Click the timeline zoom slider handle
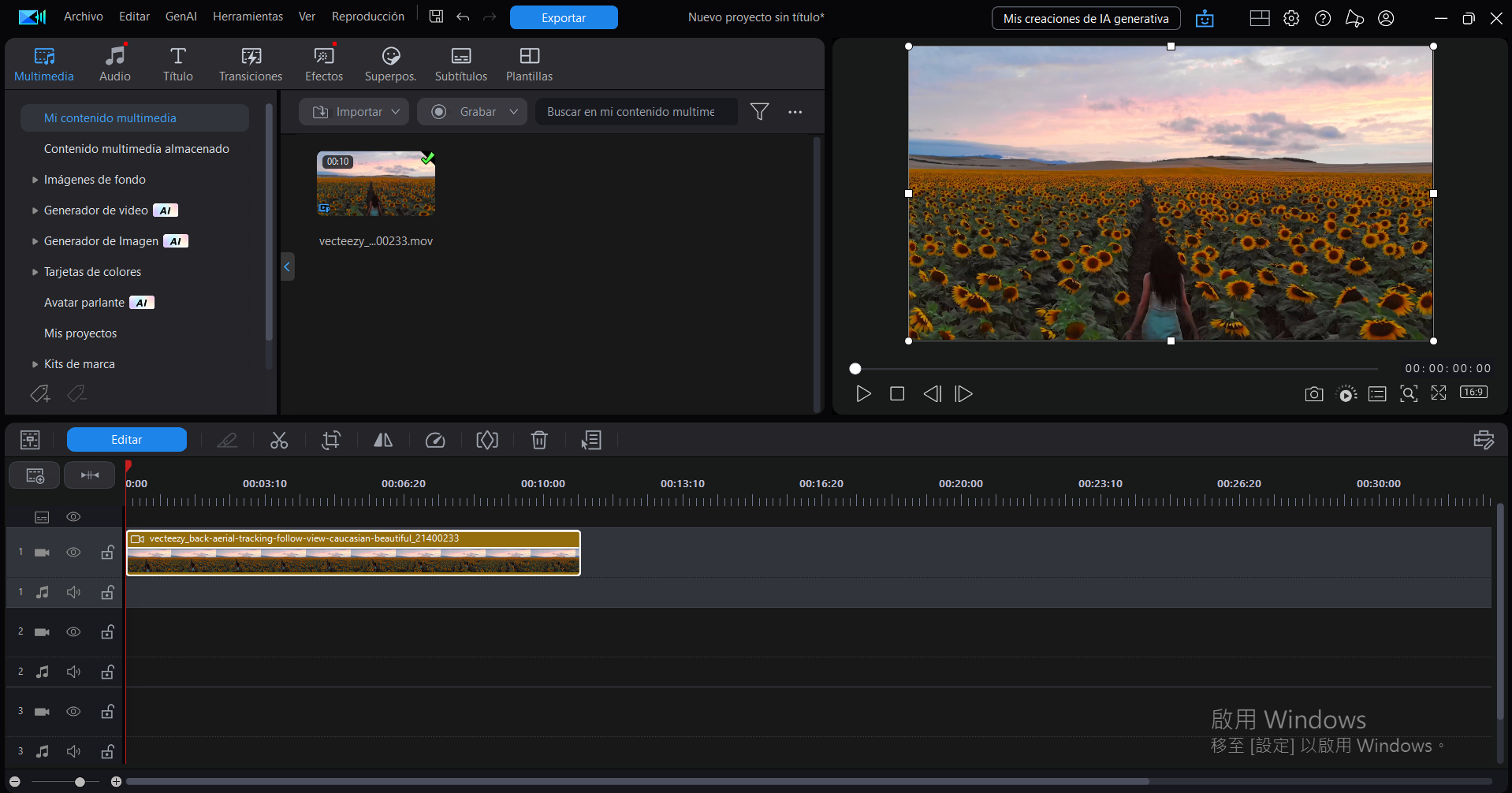 click(80, 782)
